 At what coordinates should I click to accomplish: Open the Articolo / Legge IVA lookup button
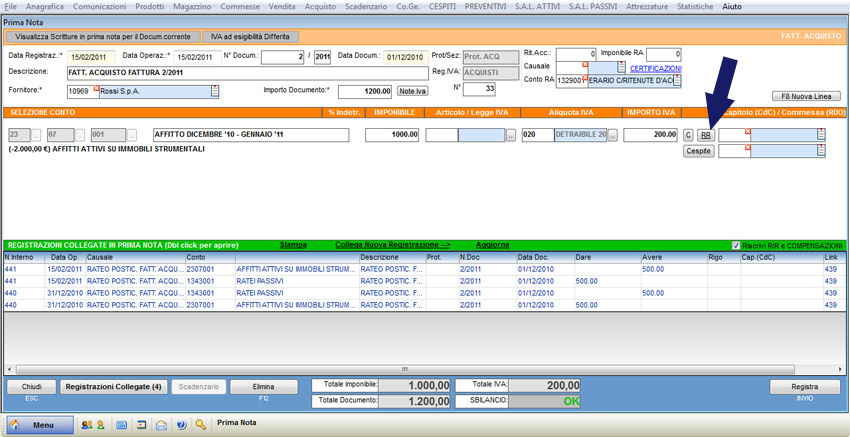pyautogui.click(x=511, y=135)
